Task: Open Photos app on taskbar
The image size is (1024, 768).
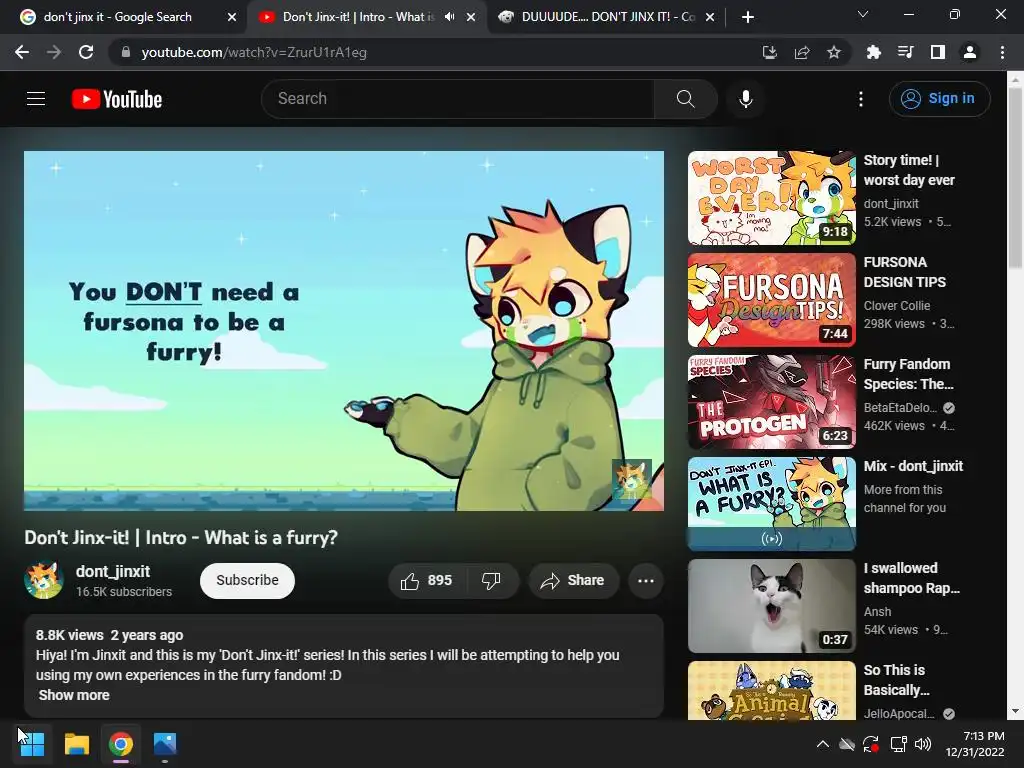Action: tap(165, 744)
